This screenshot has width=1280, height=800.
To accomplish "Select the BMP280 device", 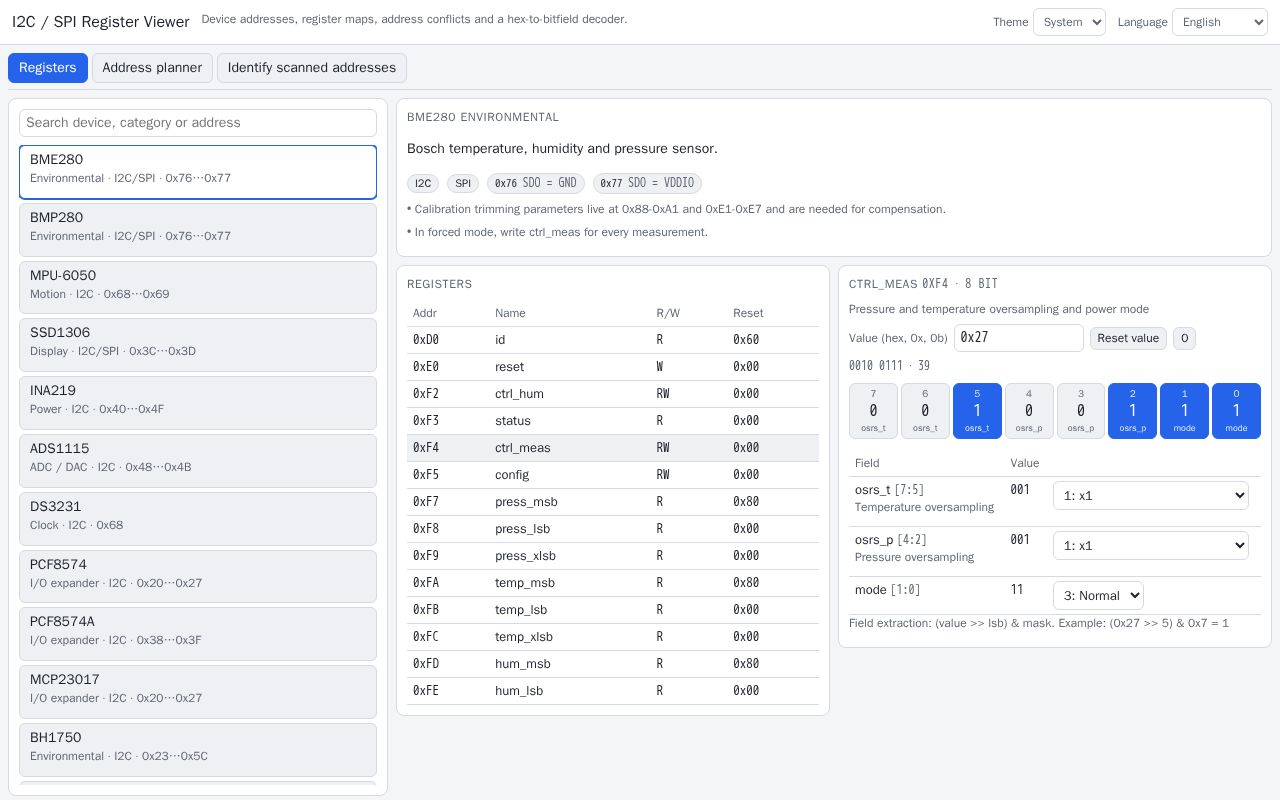I will tap(198, 230).
